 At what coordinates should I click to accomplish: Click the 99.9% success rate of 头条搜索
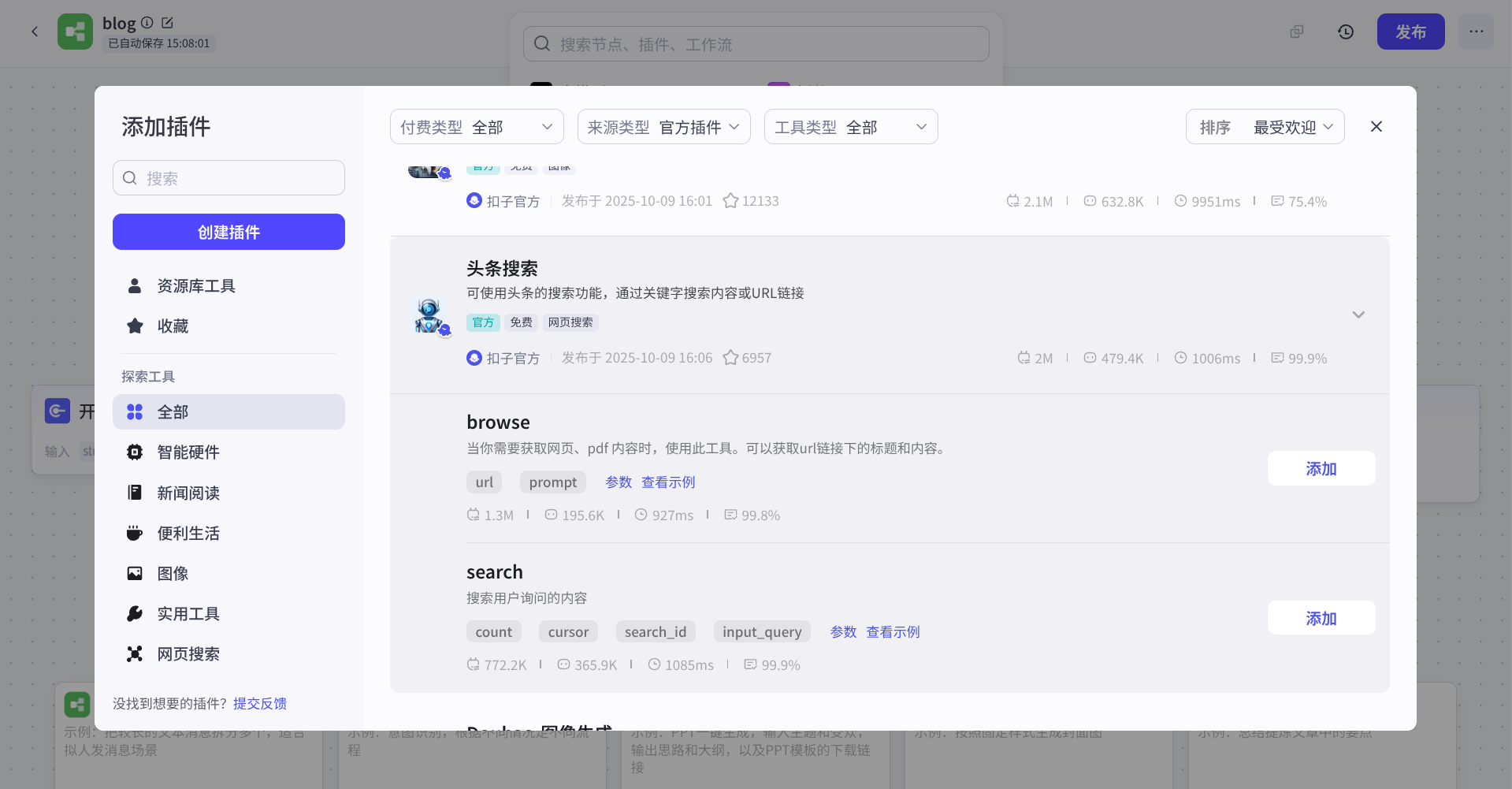point(1299,359)
